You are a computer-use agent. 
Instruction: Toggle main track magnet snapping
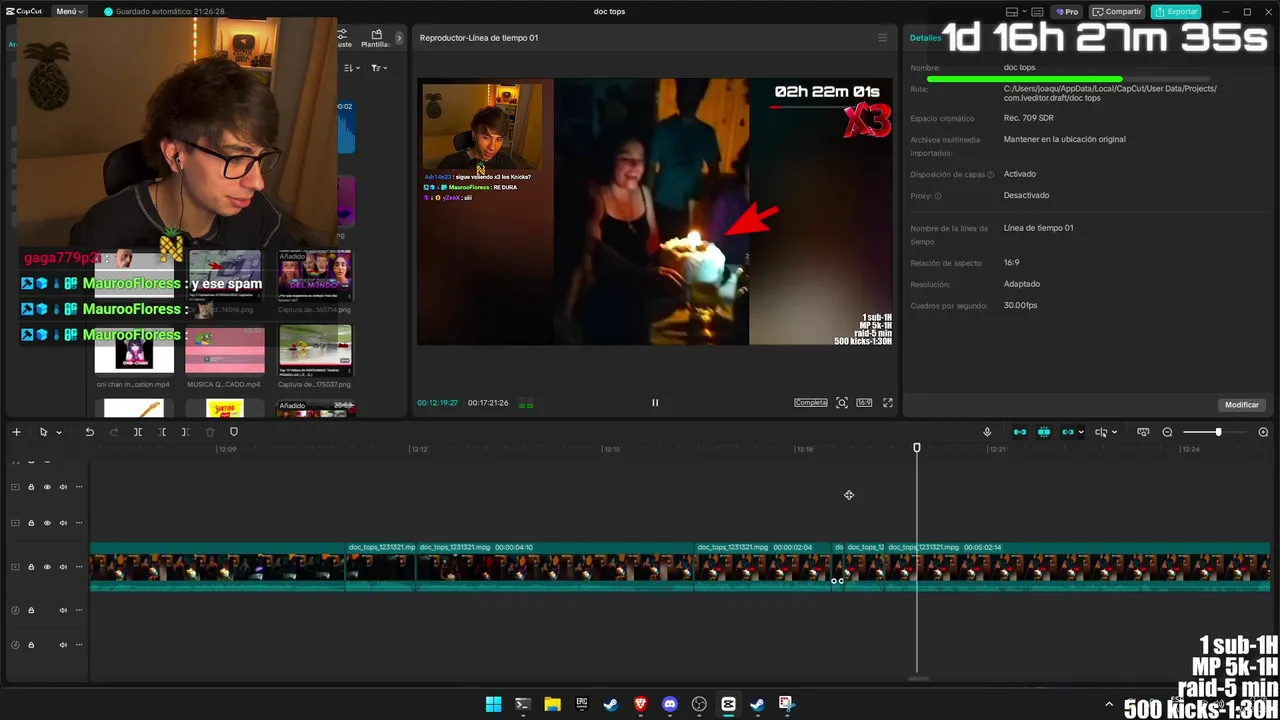[1020, 432]
